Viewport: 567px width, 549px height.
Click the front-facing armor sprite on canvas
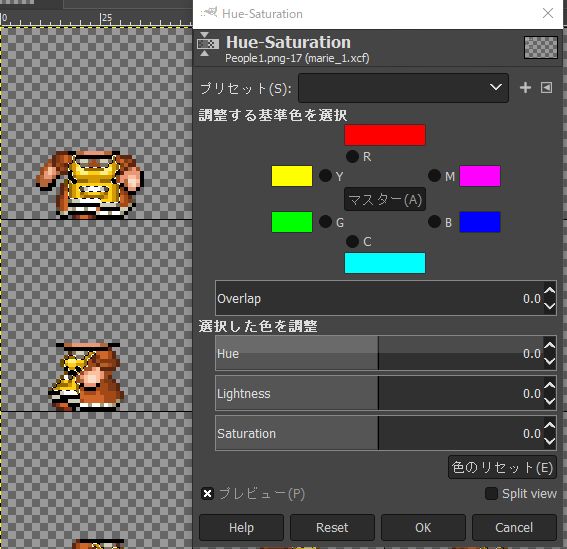click(90, 184)
